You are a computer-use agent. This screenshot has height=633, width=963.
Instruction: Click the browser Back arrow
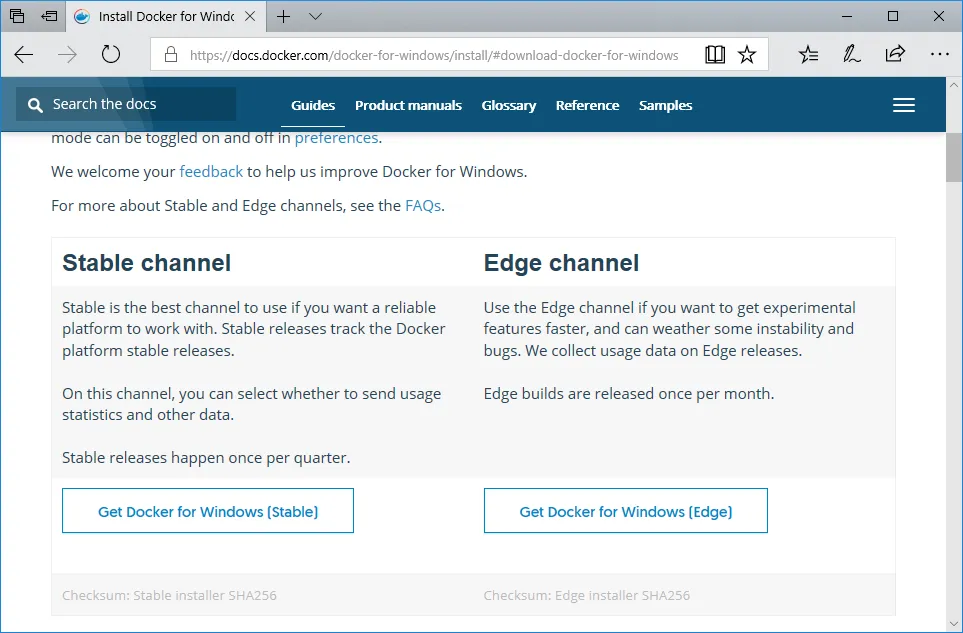tap(24, 55)
